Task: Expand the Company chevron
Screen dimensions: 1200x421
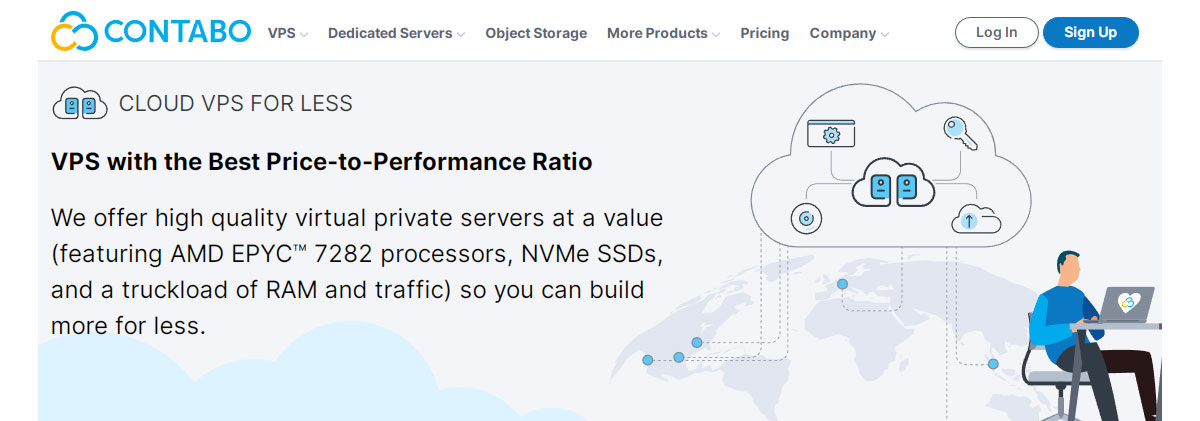Action: tap(885, 34)
